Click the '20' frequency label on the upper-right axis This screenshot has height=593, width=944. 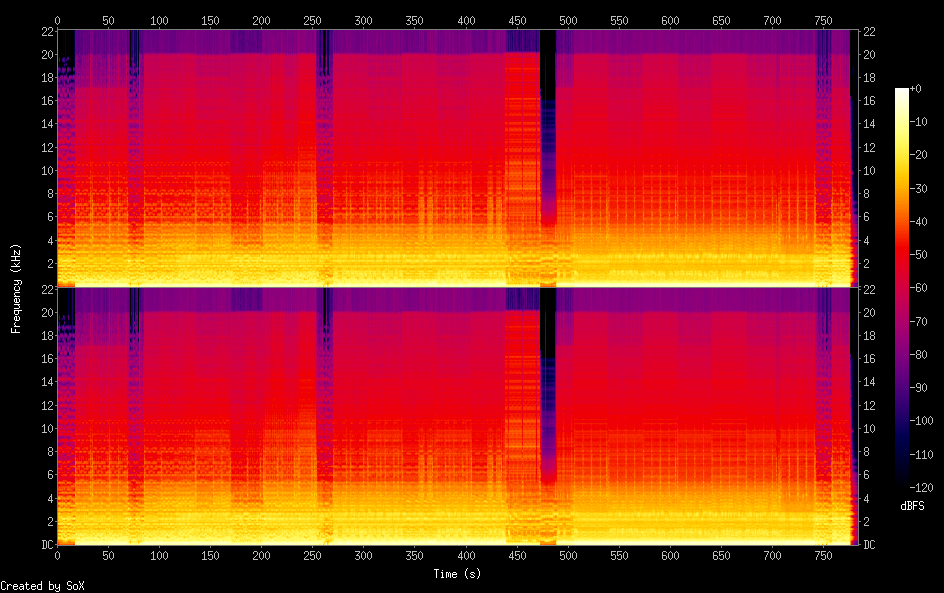click(x=869, y=55)
